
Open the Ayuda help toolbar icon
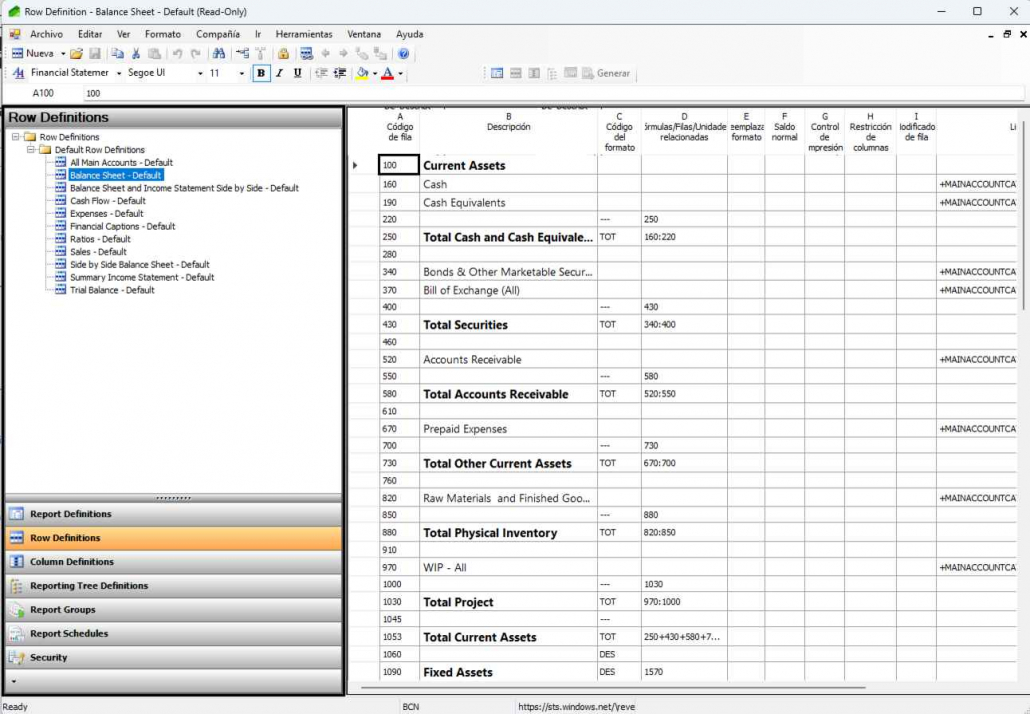[x=403, y=53]
